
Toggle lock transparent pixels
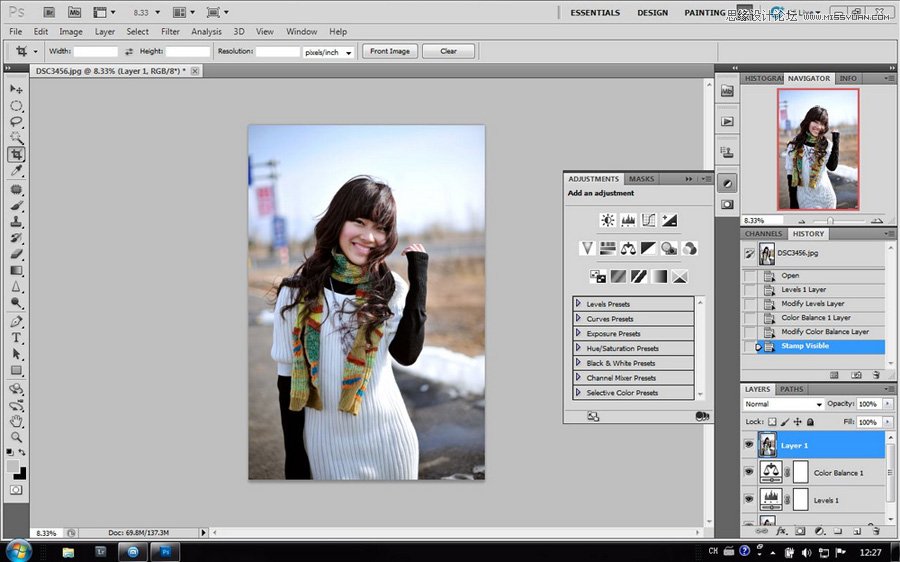(773, 422)
